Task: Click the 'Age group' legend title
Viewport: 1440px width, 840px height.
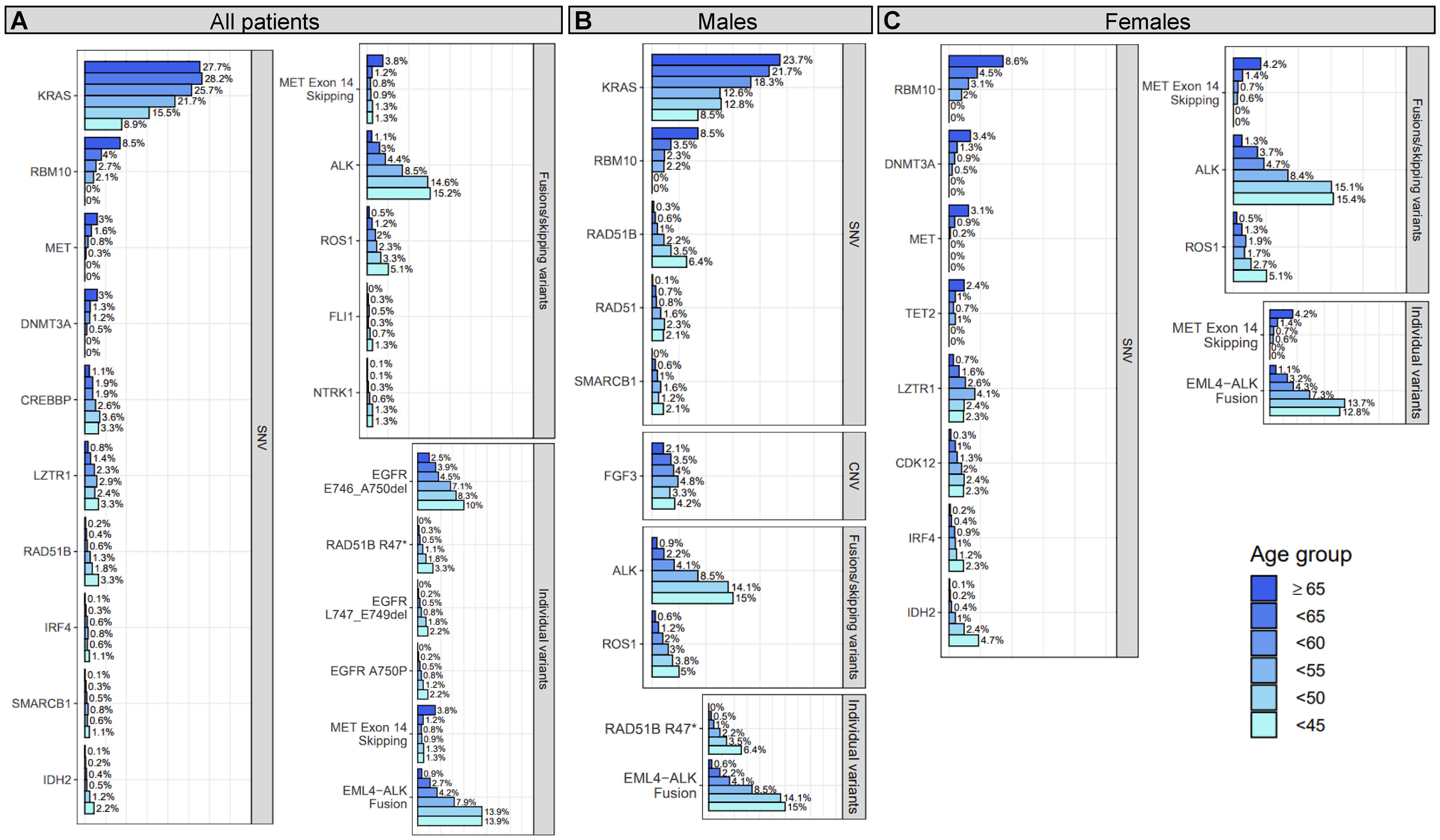Action: [x=1301, y=555]
